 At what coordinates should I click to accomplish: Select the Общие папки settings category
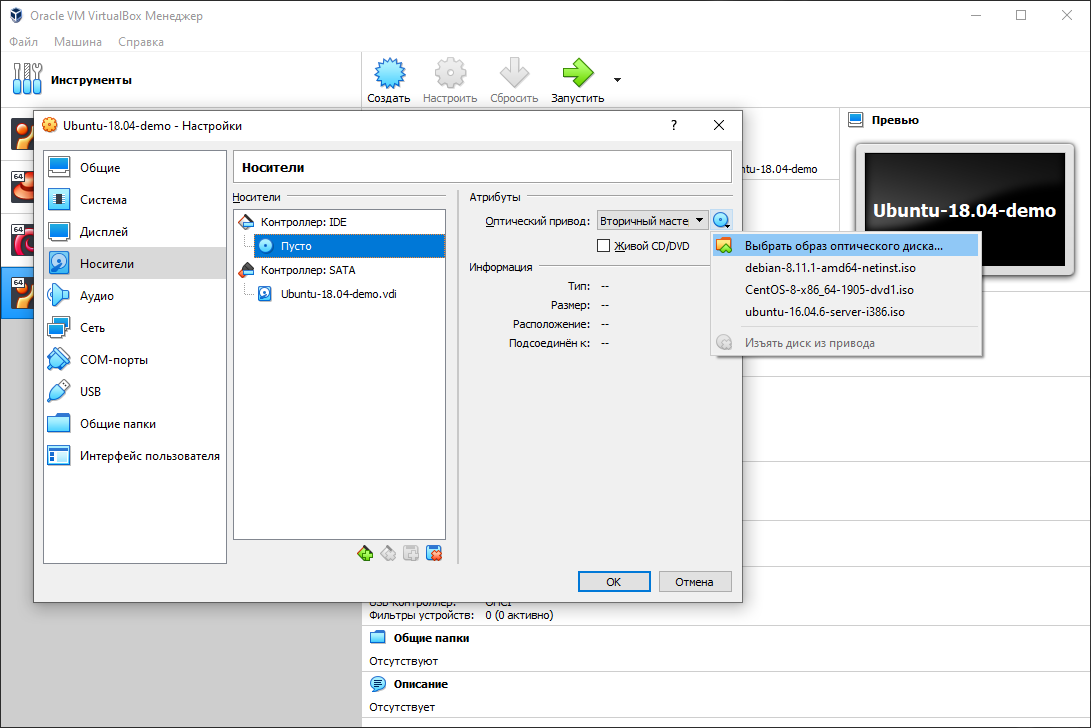click(x=135, y=424)
